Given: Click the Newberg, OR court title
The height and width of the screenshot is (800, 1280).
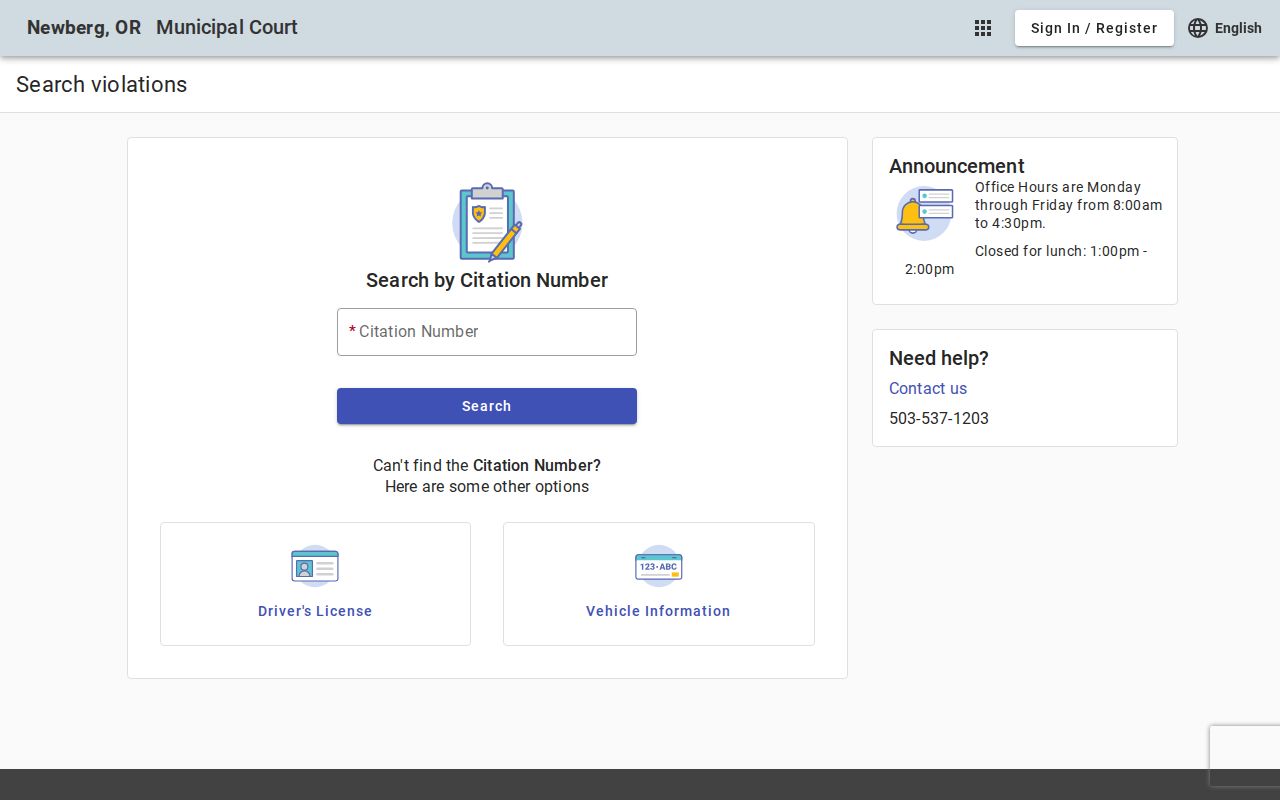Looking at the screenshot, I should point(84,28).
